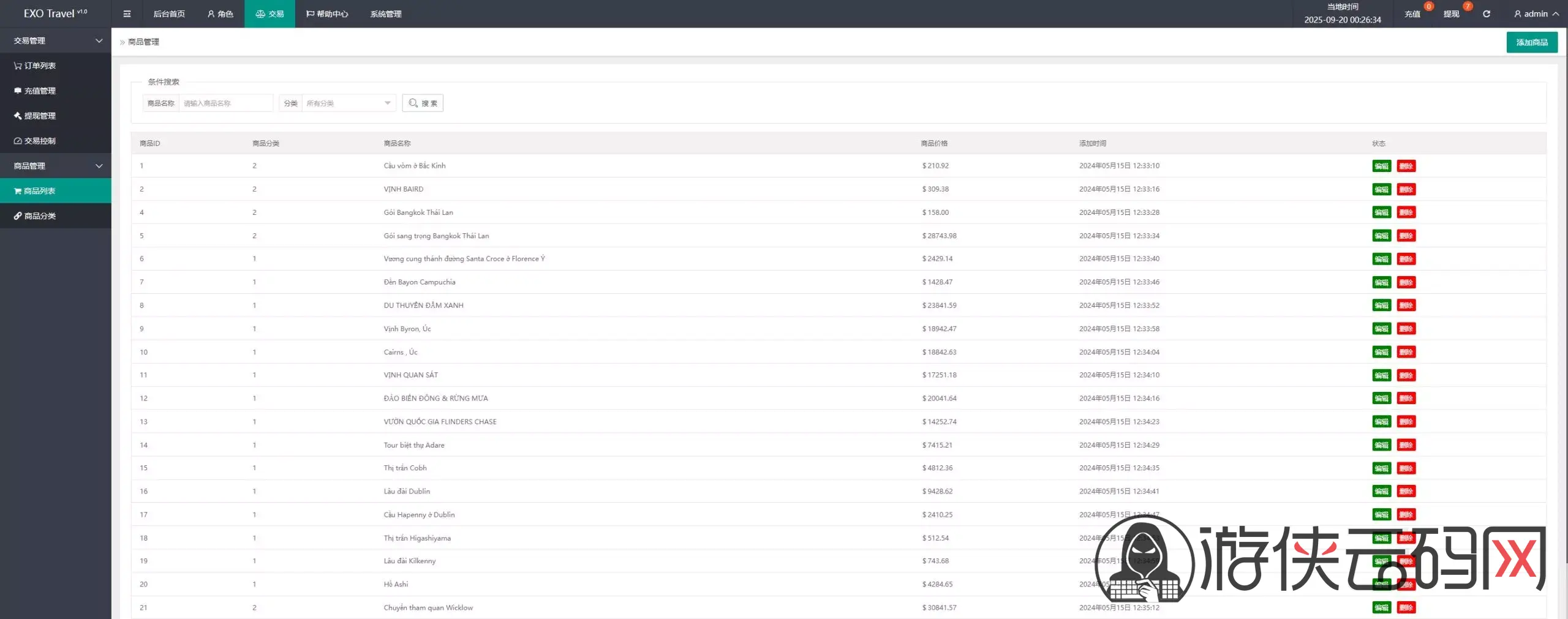Viewport: 1568px width, 619px height.
Task: Edit the 'Cairns , Úc' product
Action: pos(1381,352)
